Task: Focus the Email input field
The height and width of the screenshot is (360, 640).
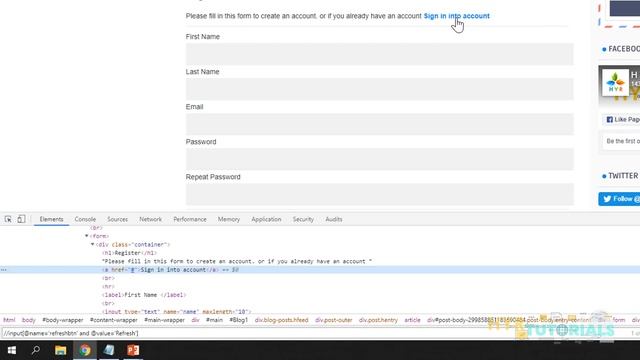Action: click(x=380, y=124)
